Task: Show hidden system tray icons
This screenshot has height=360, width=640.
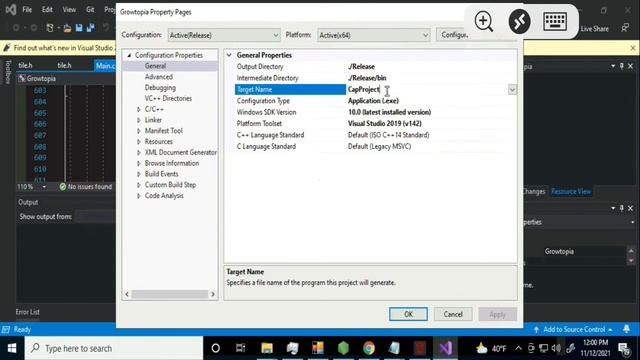Action: [x=518, y=348]
